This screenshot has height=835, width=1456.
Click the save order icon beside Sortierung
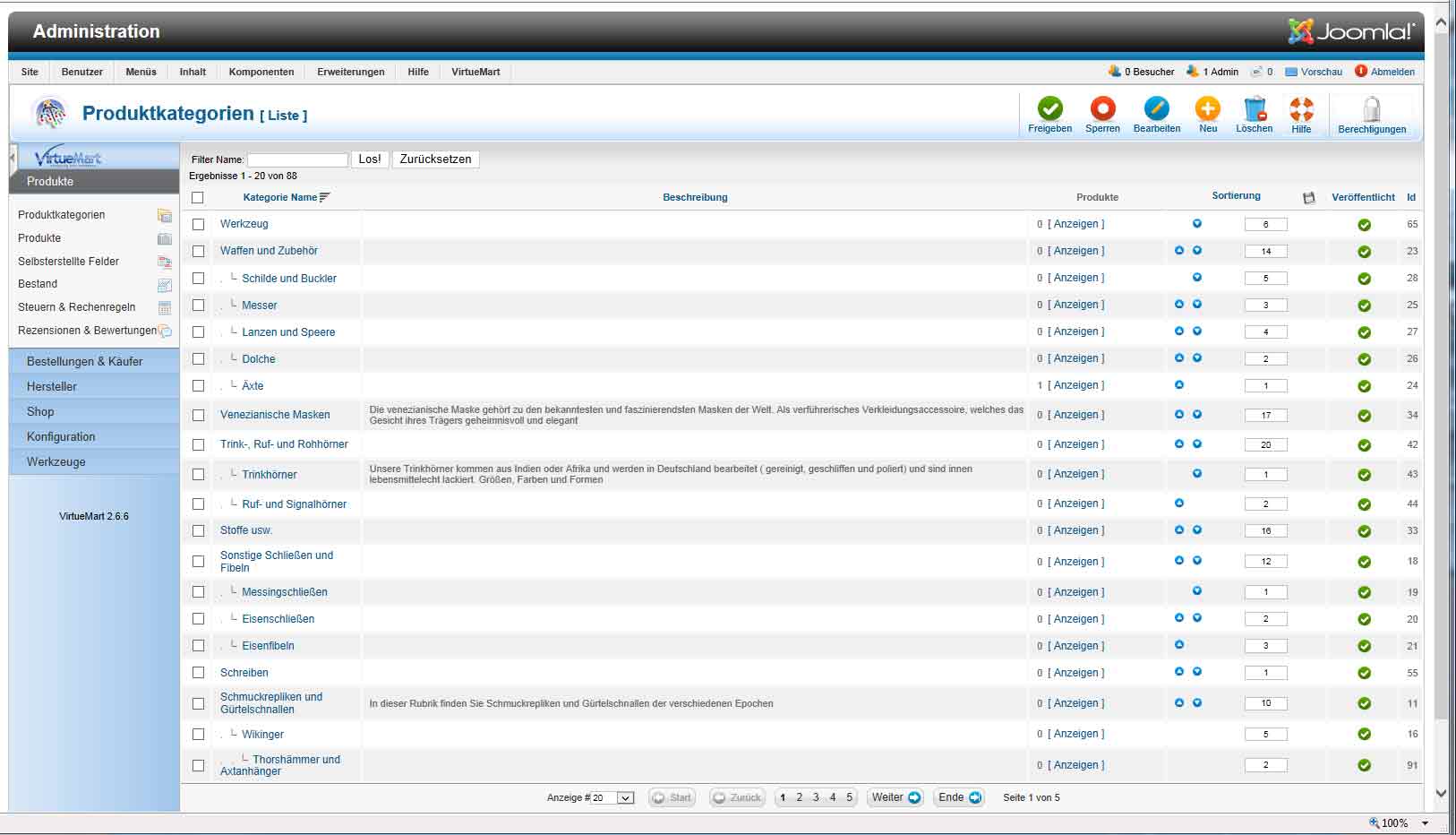pyautogui.click(x=1308, y=198)
